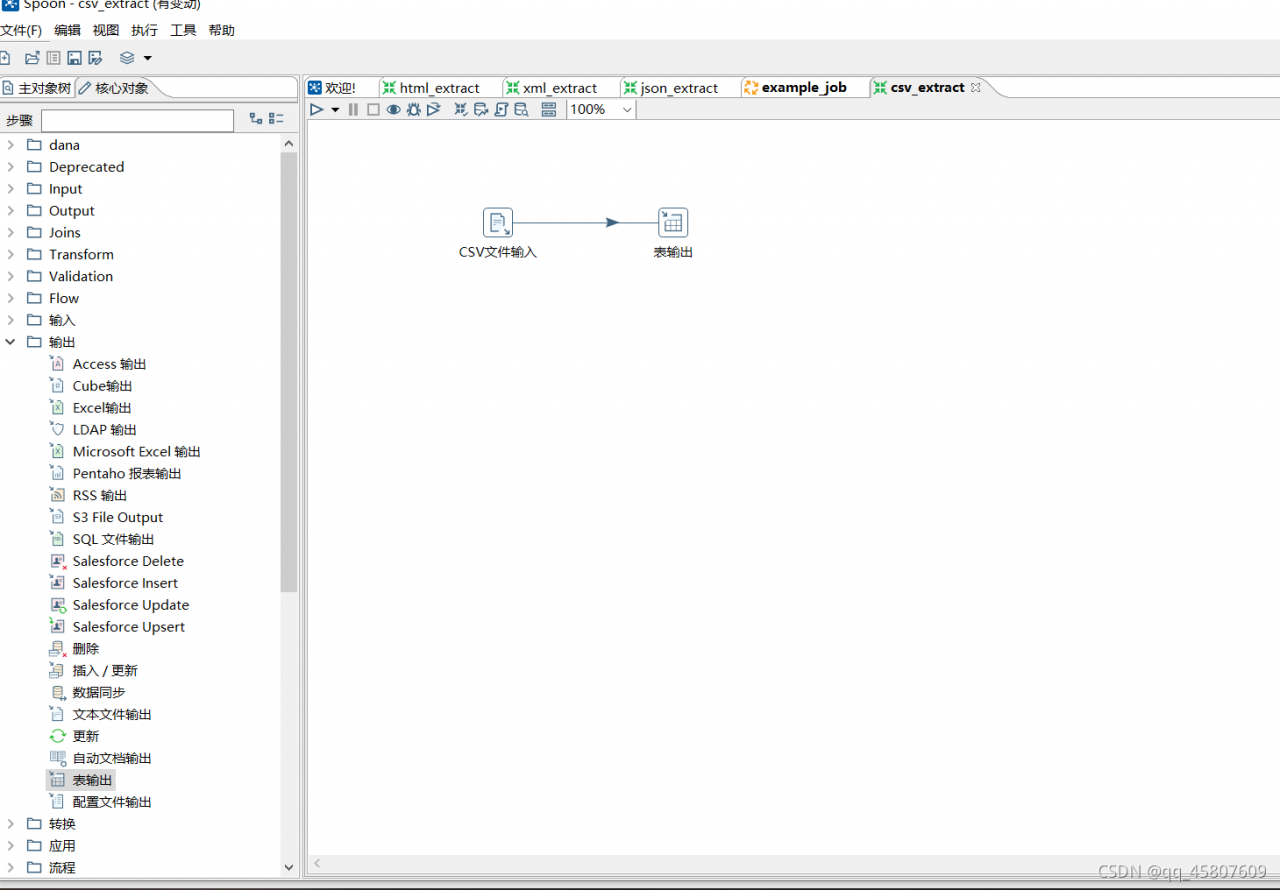
Task: Select the CSV文件输入 step on canvas
Action: 498,223
